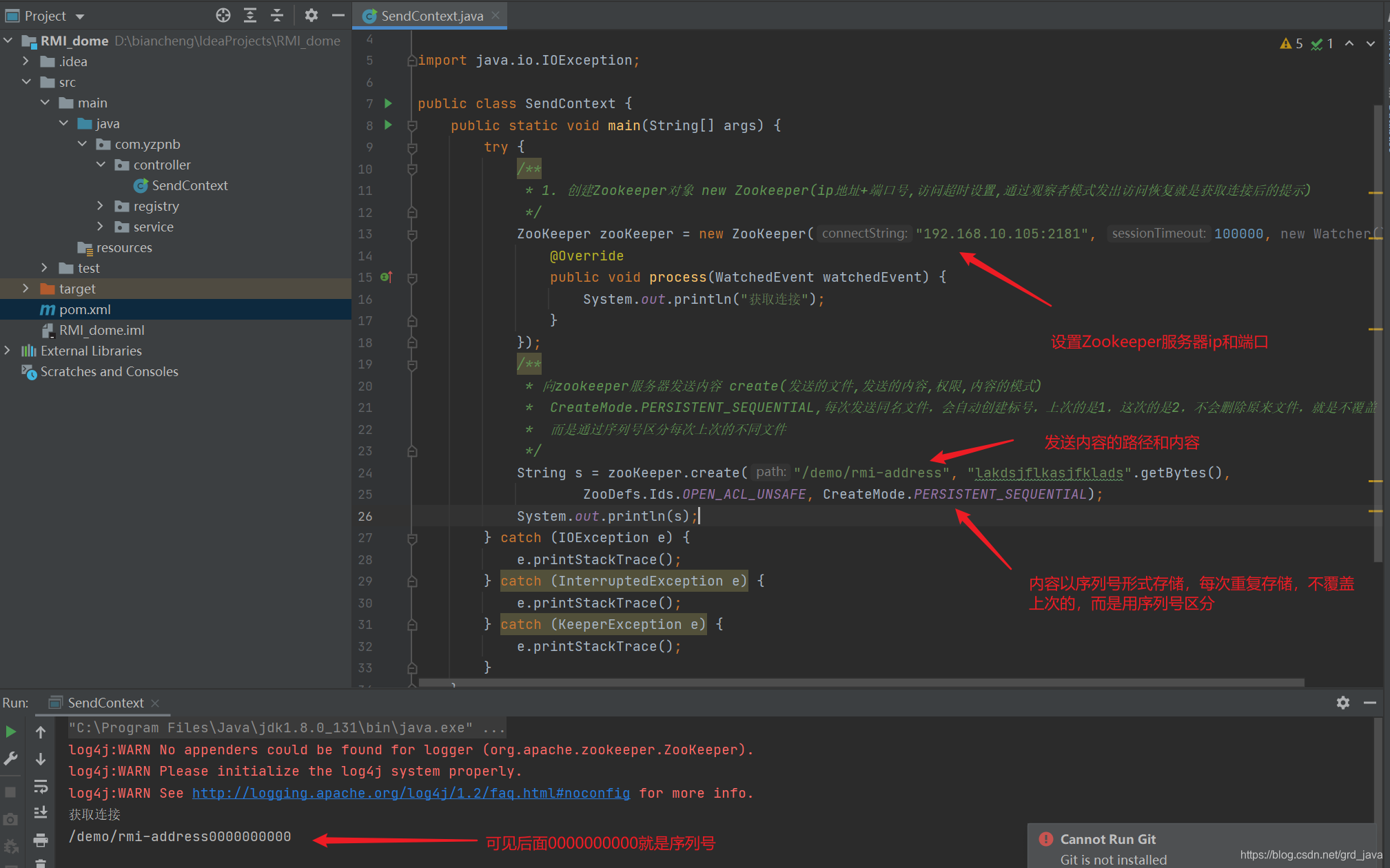Click the Collapse All icon in Project toolbar
Viewport: 1390px width, 868px height.
[x=277, y=15]
